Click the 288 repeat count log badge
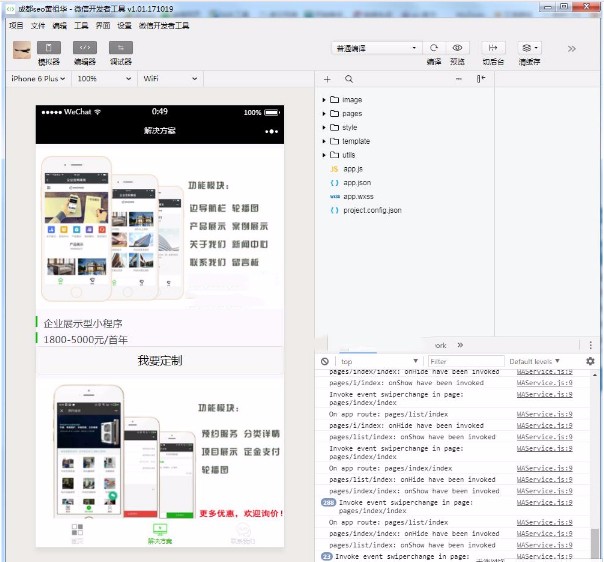This screenshot has width=604, height=562. pyautogui.click(x=328, y=503)
